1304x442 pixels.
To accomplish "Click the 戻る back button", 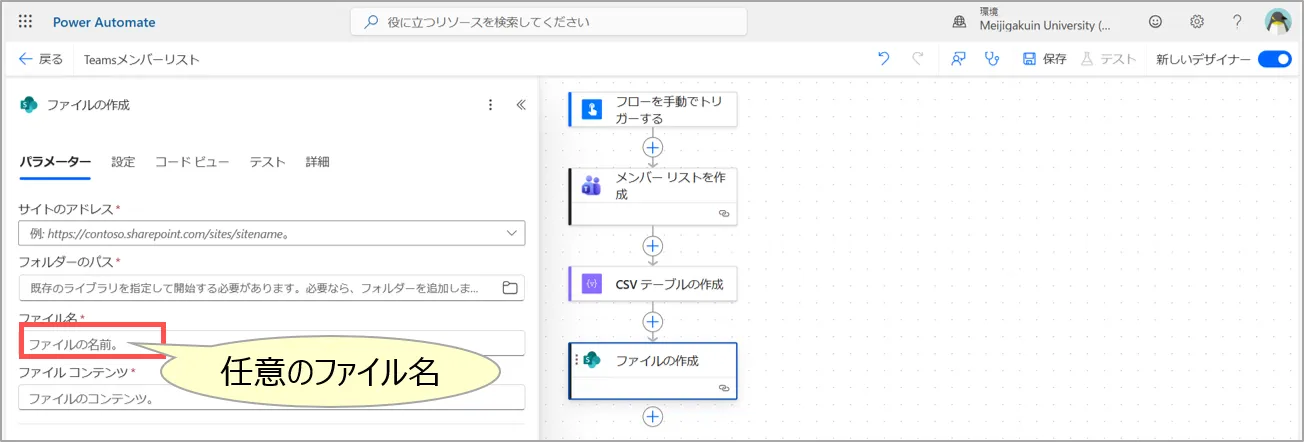I will (x=41, y=59).
